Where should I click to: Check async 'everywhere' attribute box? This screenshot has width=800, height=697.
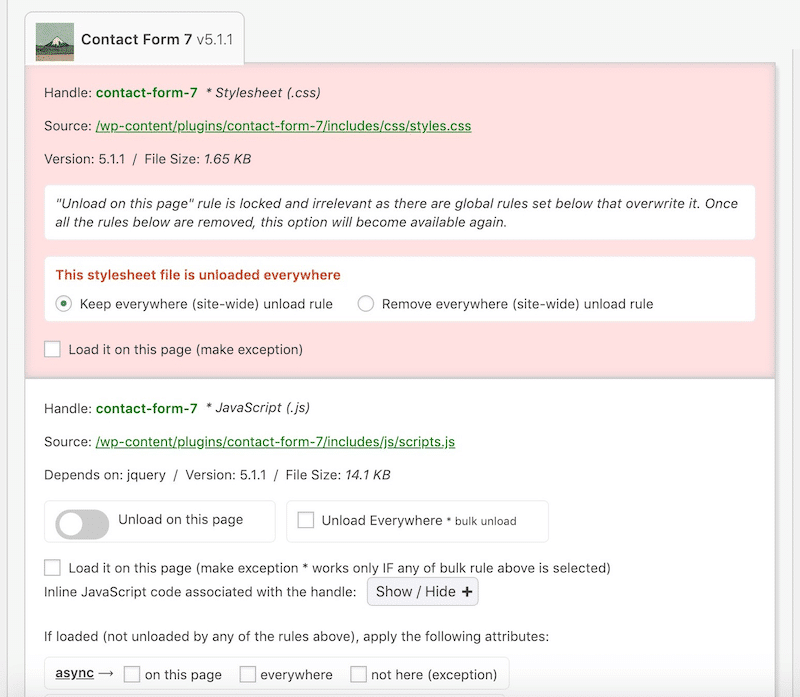pyautogui.click(x=248, y=674)
